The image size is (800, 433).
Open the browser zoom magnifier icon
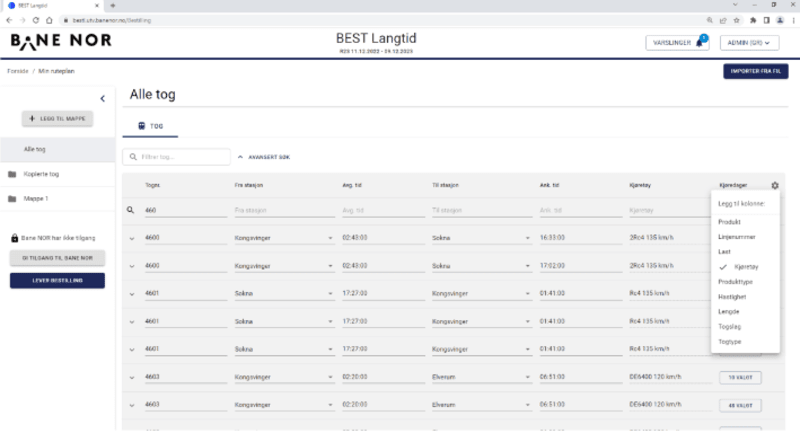[710, 20]
